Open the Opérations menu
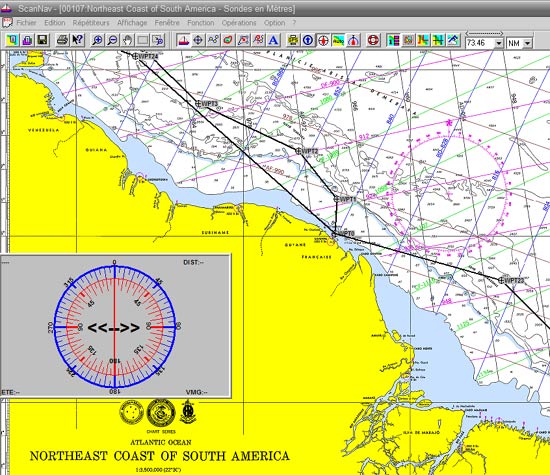The image size is (550, 475). [239, 23]
